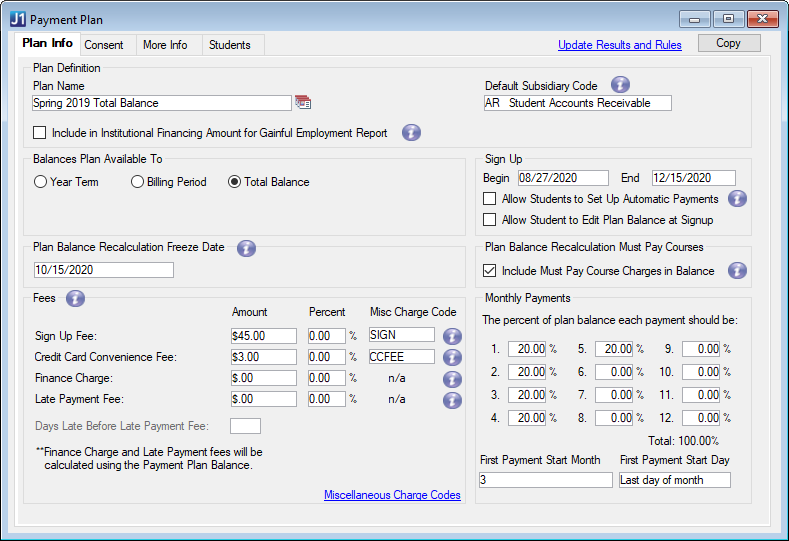Check Allow Student to Edit Plan Balance at Signup

[x=490, y=220]
